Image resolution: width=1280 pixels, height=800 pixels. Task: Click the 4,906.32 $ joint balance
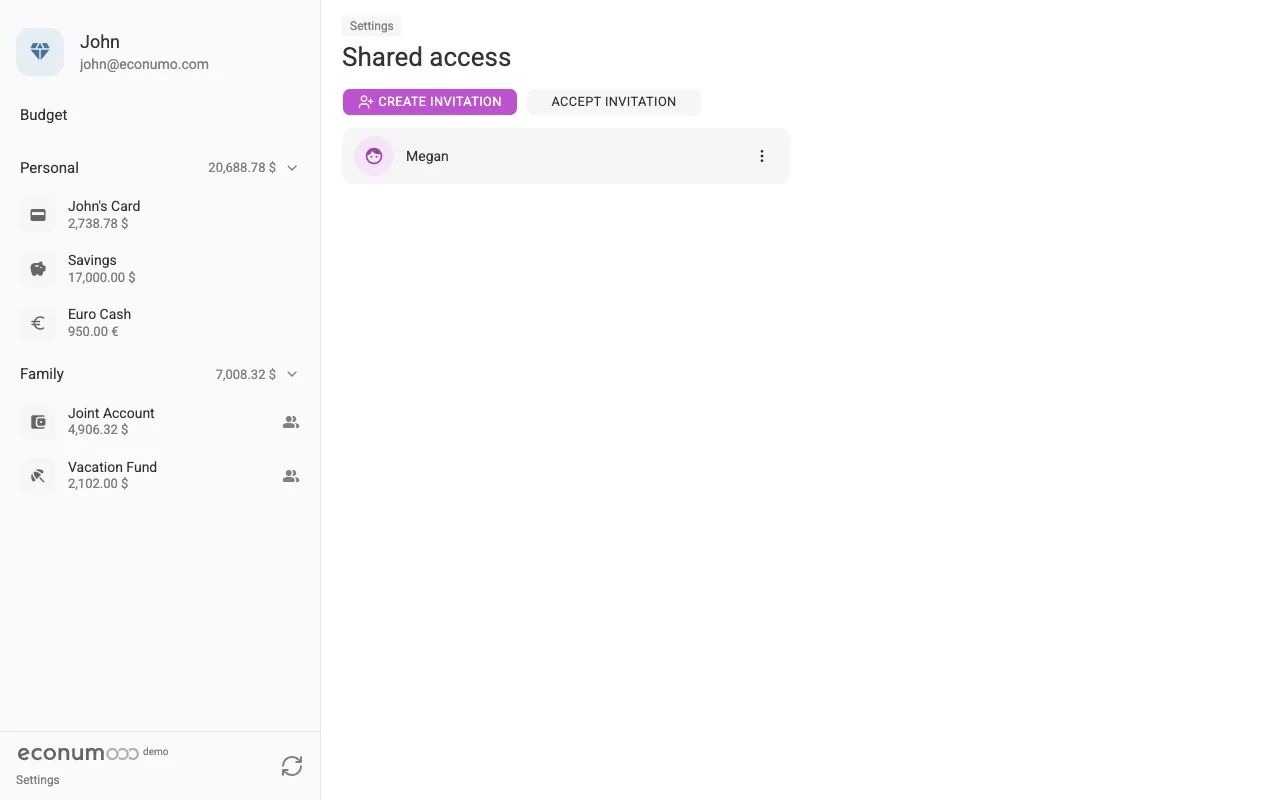[98, 430]
